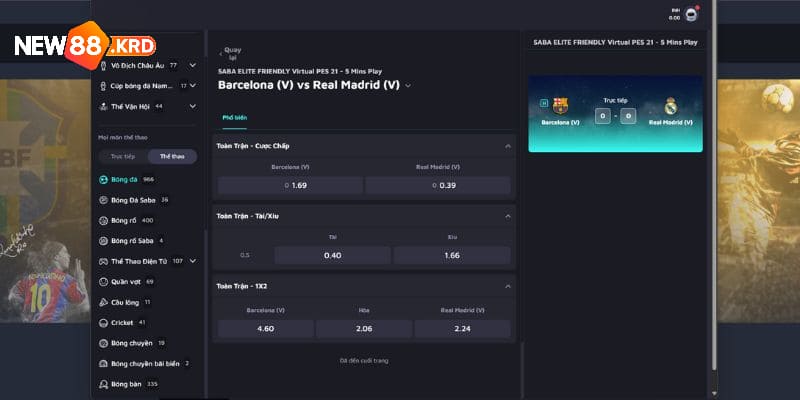Image resolution: width=800 pixels, height=400 pixels.
Task: Click the page vertical scrollbar
Action: [x=714, y=184]
